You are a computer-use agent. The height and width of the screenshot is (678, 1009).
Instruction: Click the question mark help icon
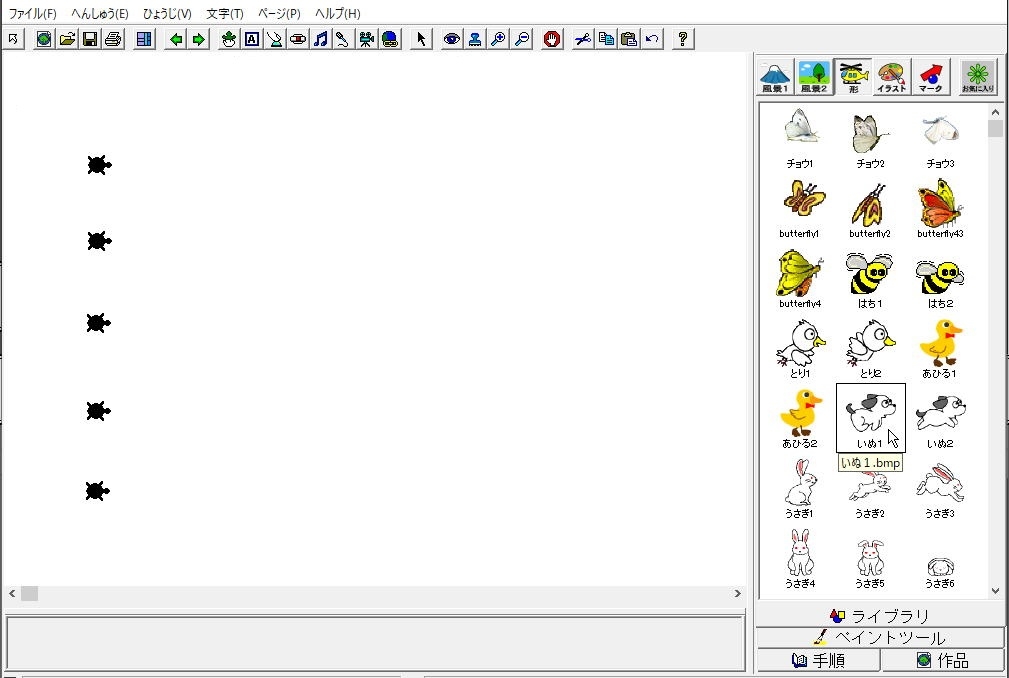coord(683,39)
